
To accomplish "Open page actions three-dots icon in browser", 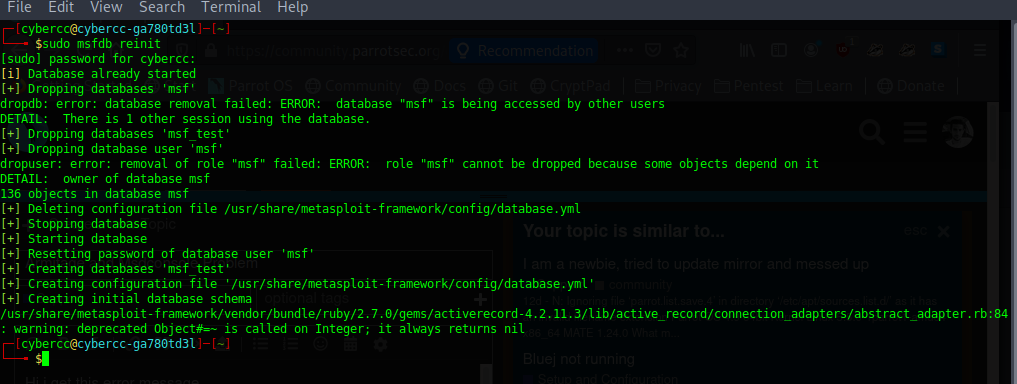I will pos(625,51).
